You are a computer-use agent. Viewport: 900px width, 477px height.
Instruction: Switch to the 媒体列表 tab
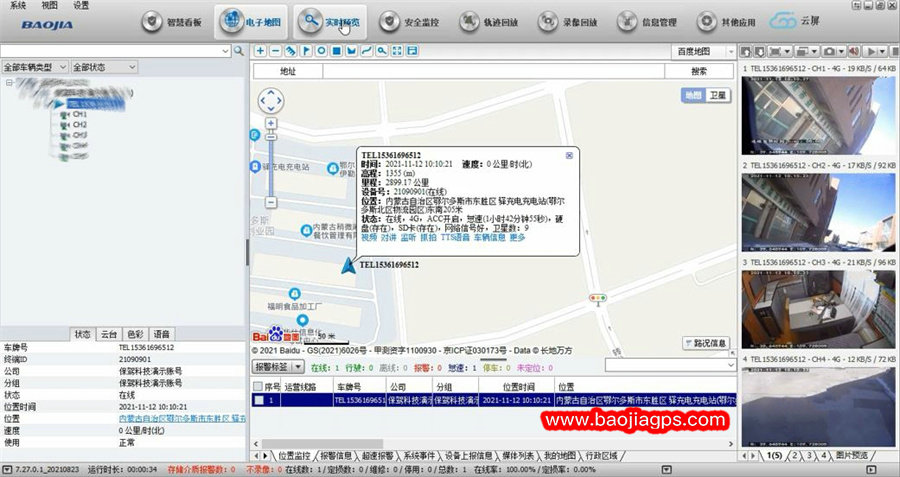(518, 455)
